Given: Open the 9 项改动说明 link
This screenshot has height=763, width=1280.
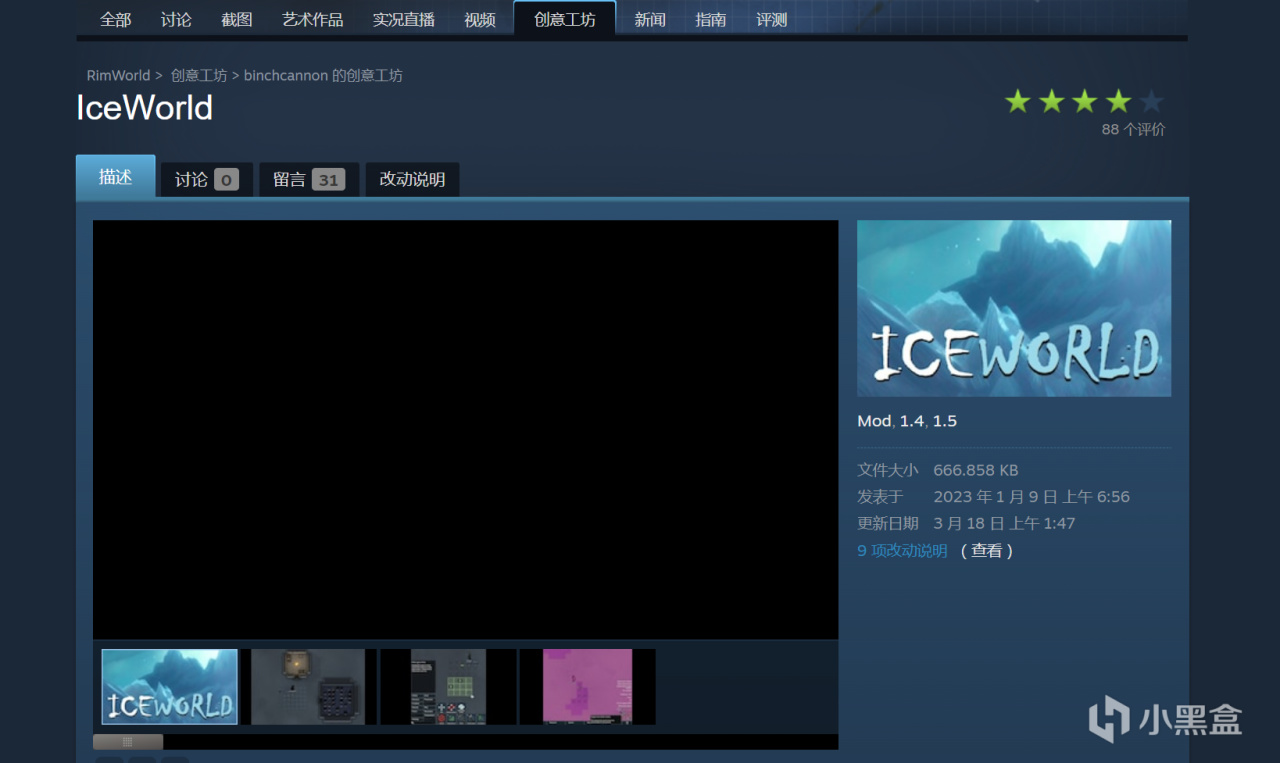Looking at the screenshot, I should [902, 551].
